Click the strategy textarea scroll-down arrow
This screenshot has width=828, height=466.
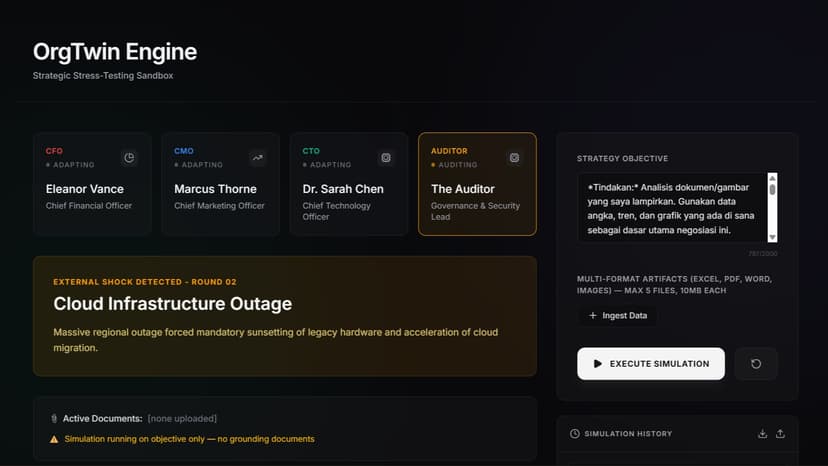pyautogui.click(x=773, y=237)
